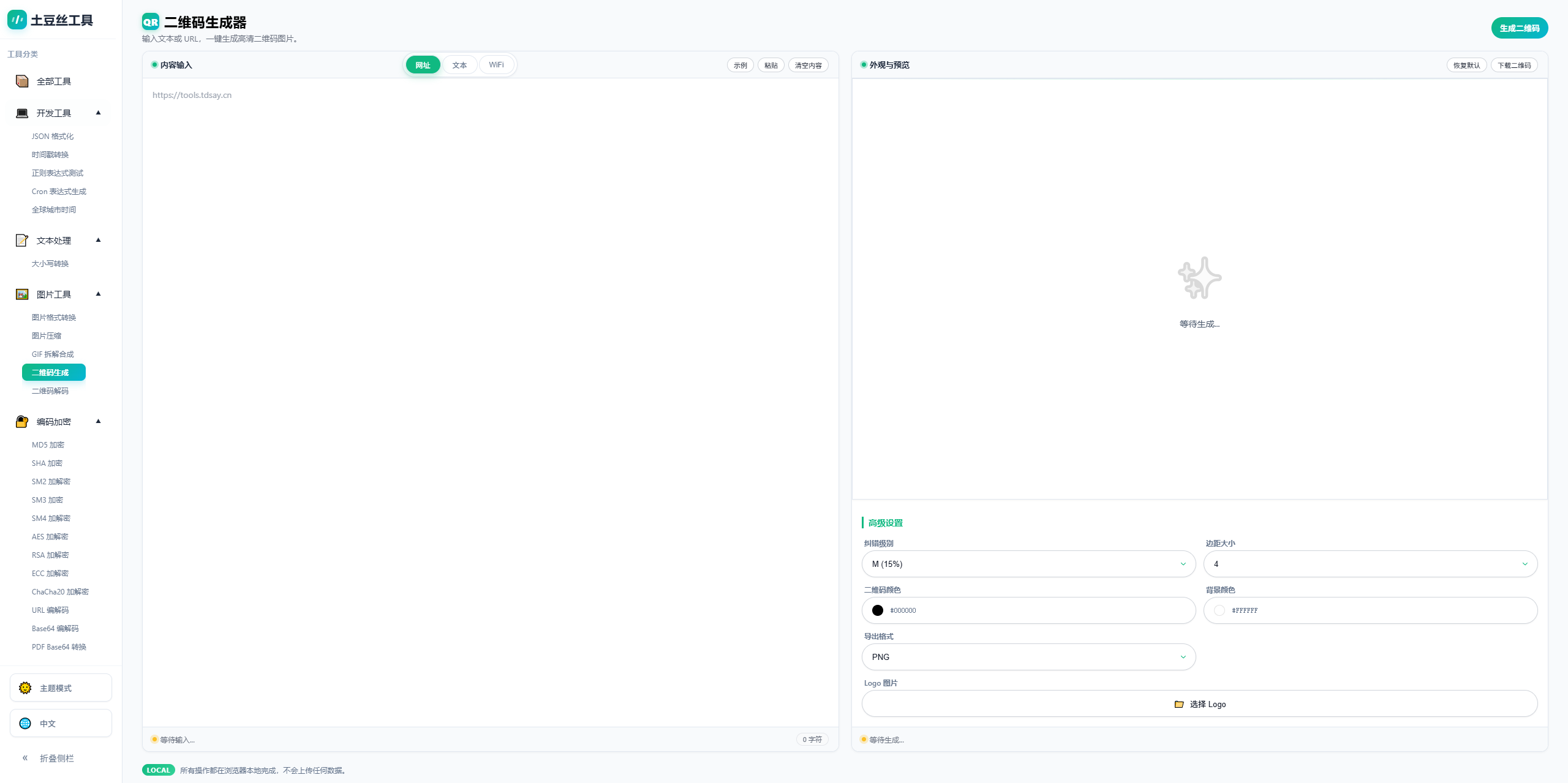Click the 生成二维码 button
This screenshot has height=783, width=1568.
coord(1519,28)
